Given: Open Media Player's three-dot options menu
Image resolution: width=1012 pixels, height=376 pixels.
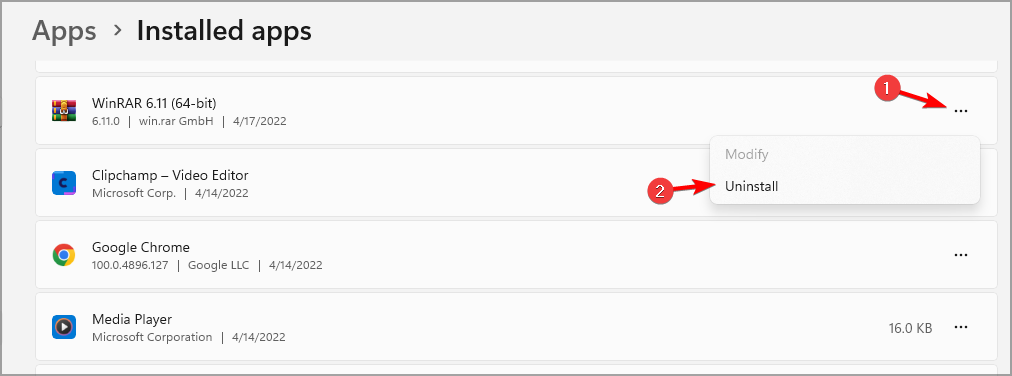Looking at the screenshot, I should [960, 328].
